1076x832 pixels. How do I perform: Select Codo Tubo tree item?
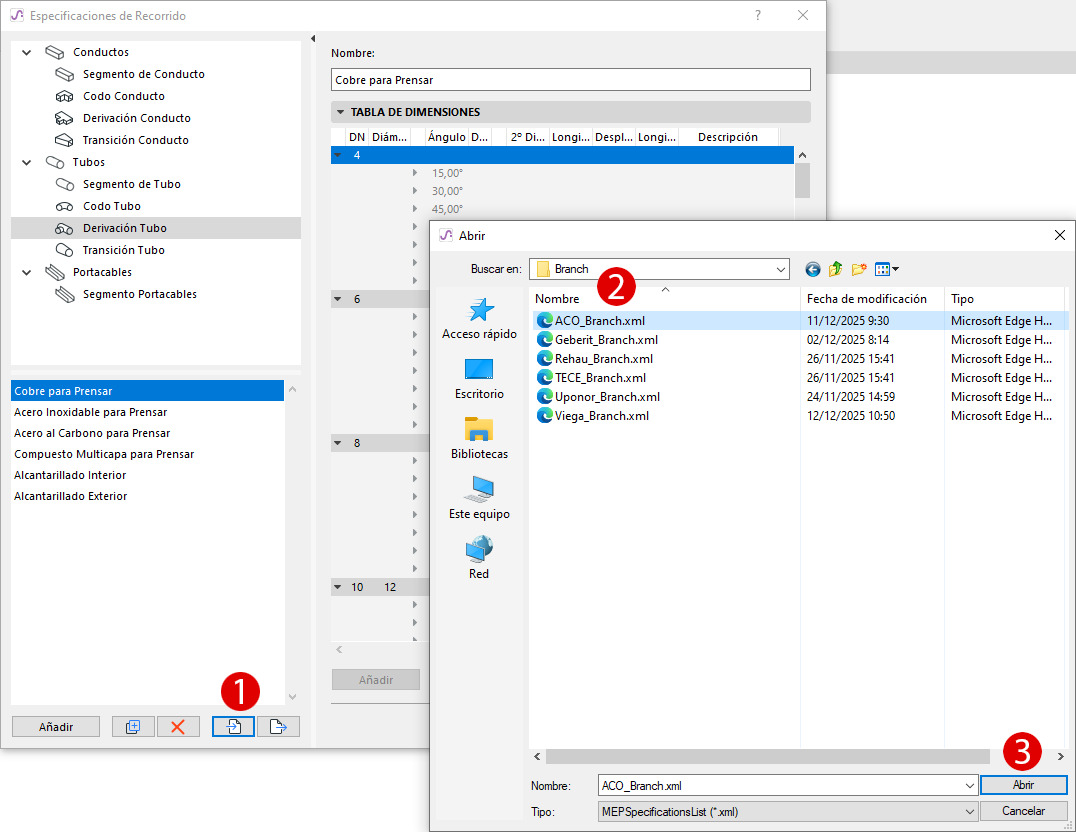[x=111, y=206]
